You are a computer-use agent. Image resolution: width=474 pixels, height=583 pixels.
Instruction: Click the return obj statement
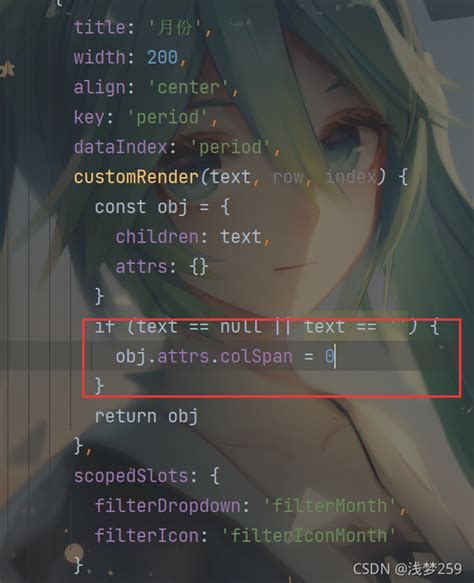[146, 416]
